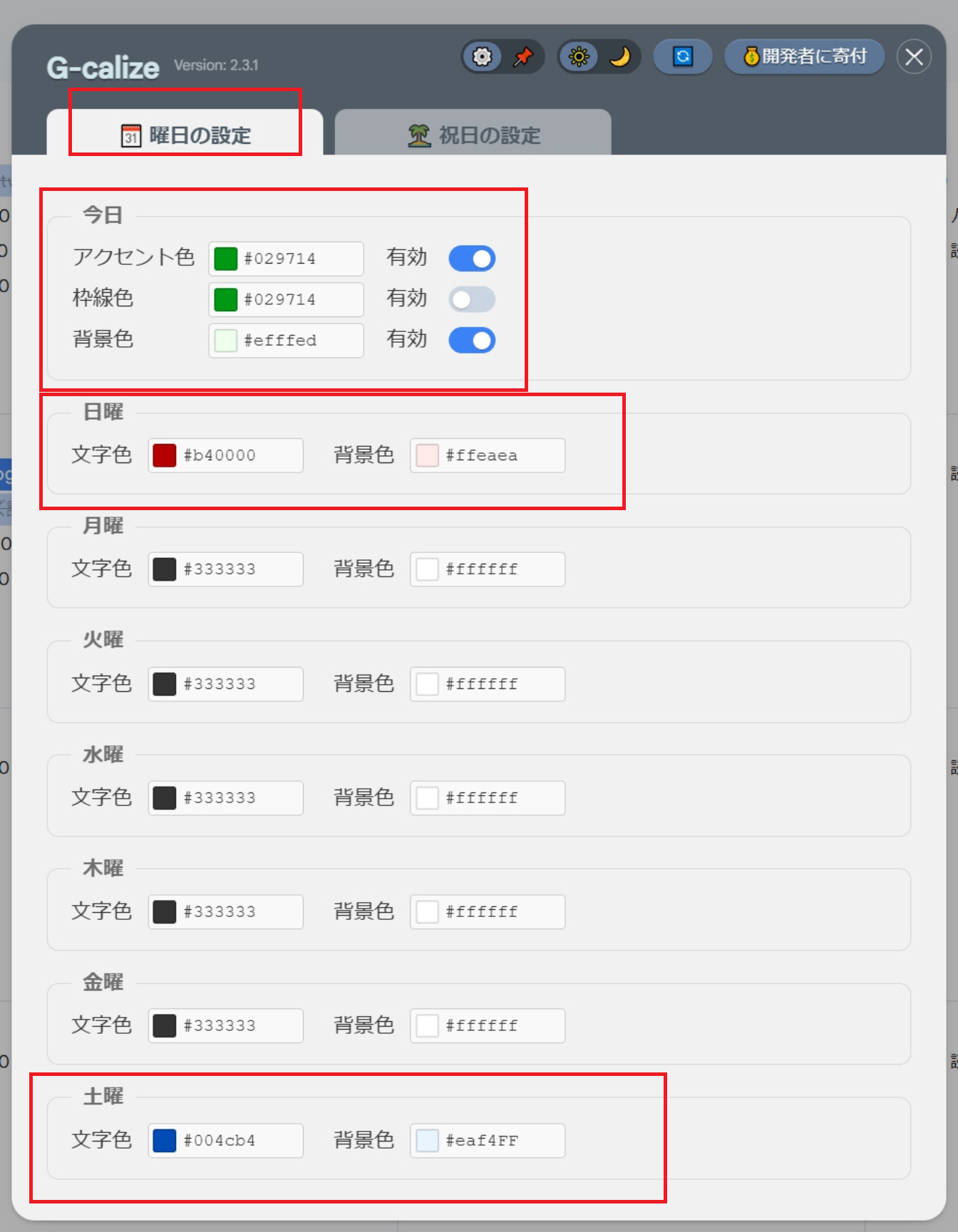Click 日曜 背景色 field #ffeaea
Viewport: 958px width, 1232px height.
488,455
